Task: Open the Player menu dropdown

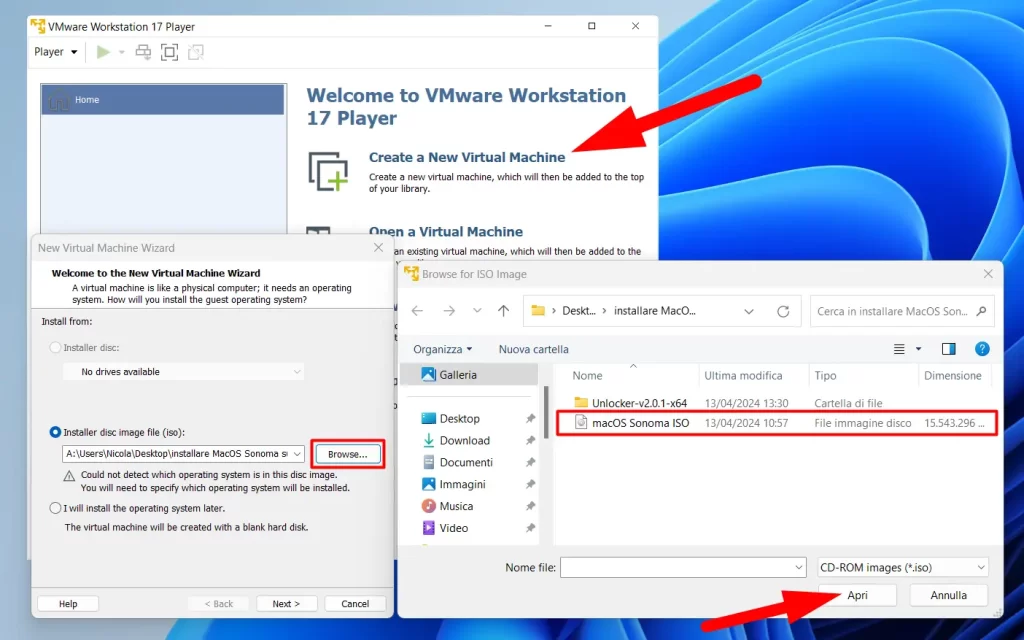Action: click(56, 52)
